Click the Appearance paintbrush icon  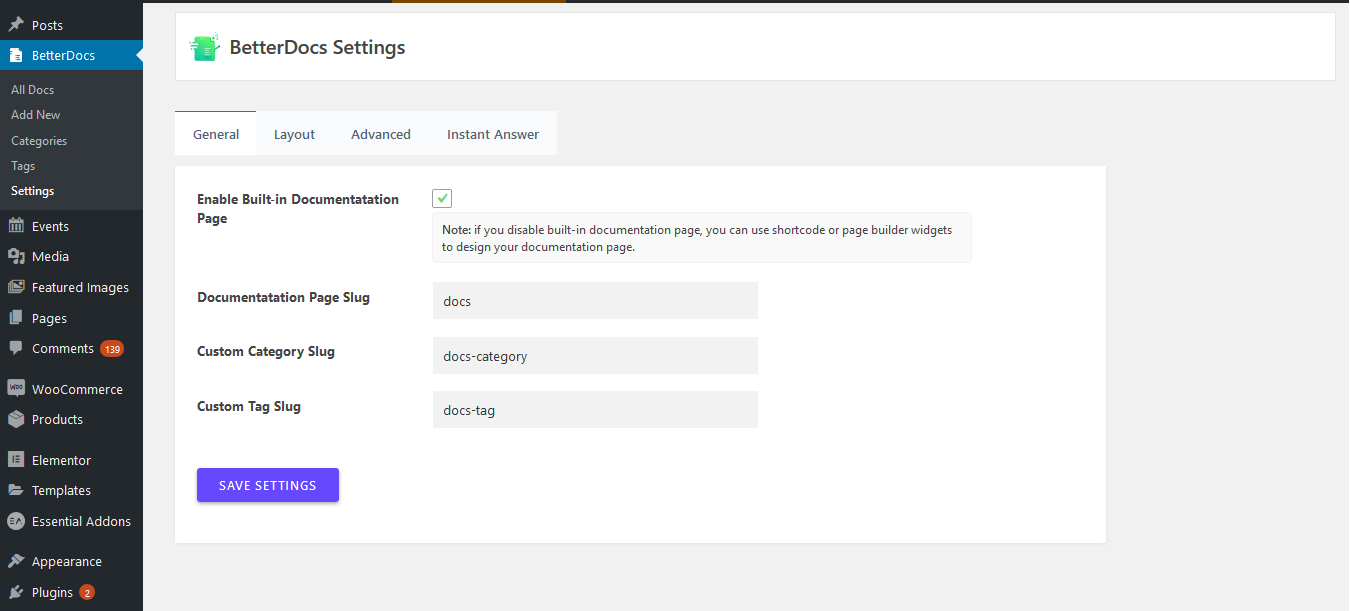tap(16, 561)
